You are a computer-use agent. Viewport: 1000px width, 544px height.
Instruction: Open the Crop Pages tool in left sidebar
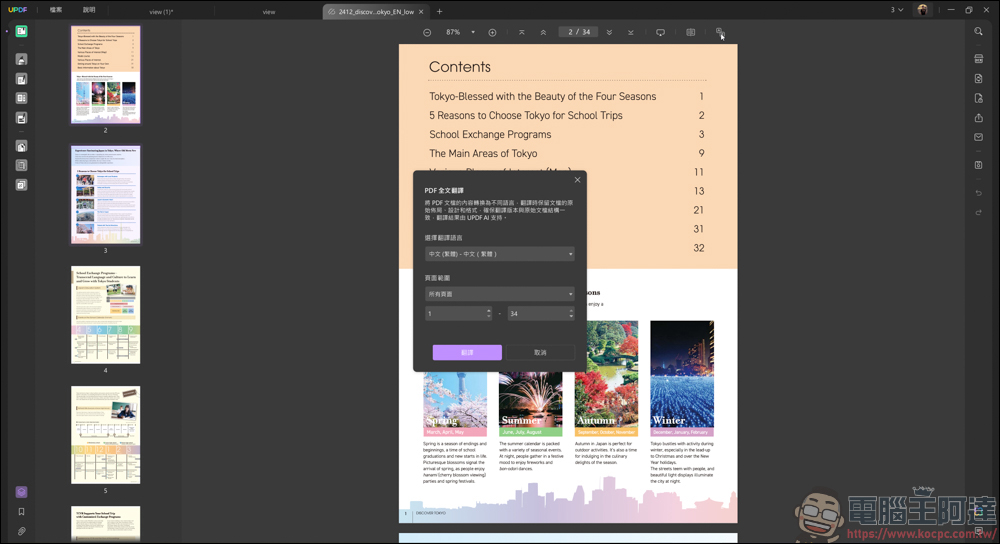pyautogui.click(x=21, y=165)
